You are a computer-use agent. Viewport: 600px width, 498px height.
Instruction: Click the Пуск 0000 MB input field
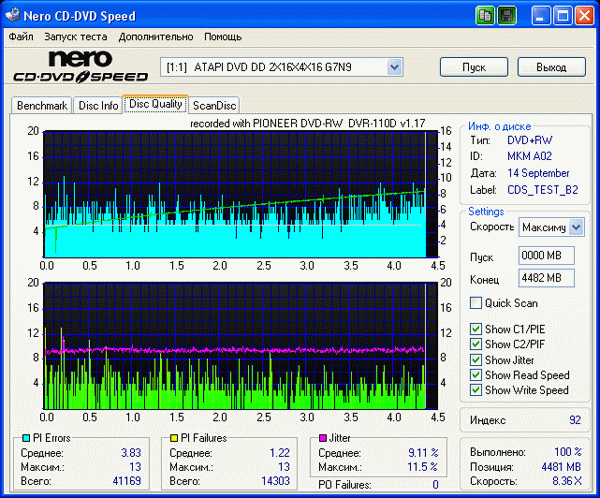click(x=546, y=255)
